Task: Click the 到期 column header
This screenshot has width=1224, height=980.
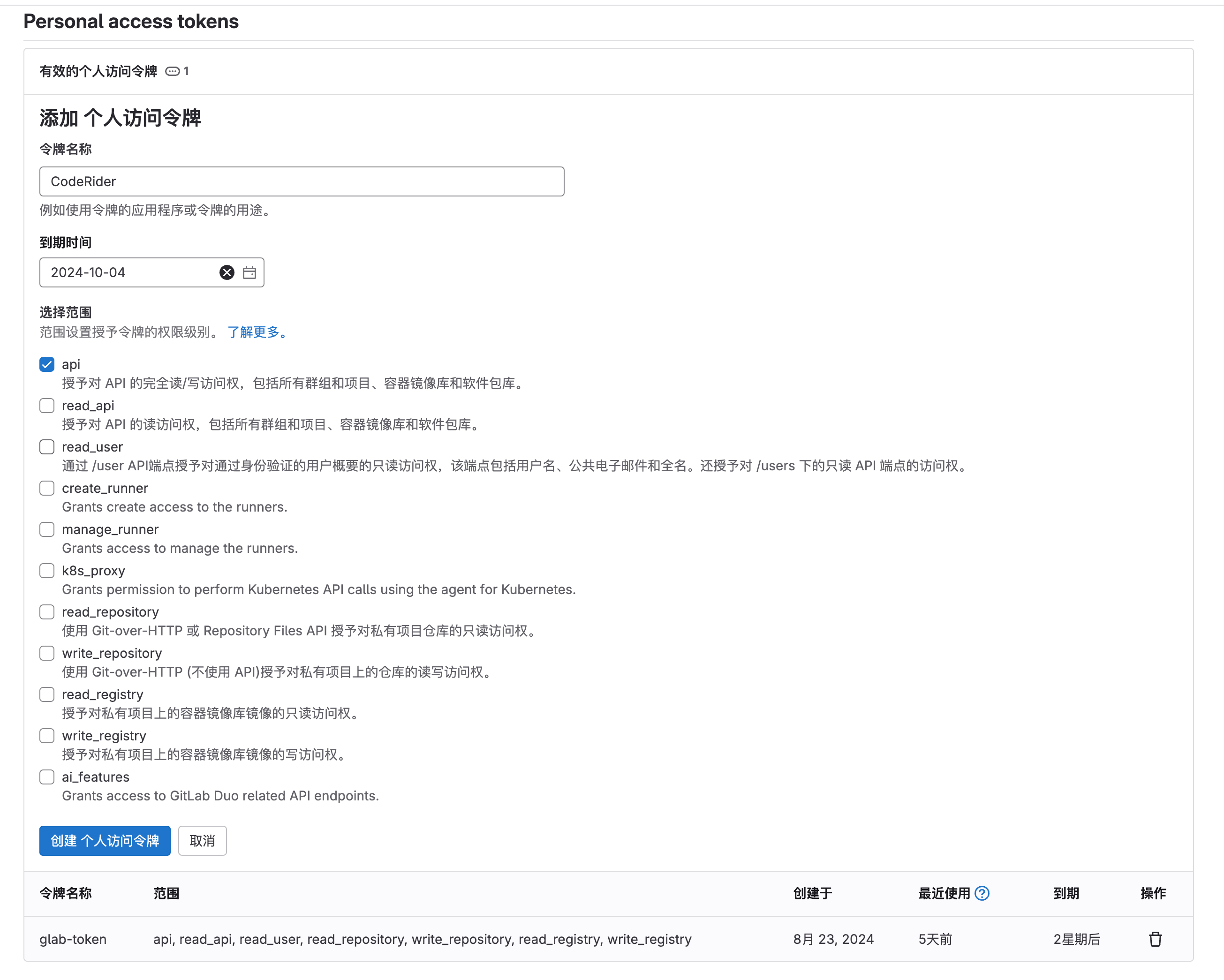Action: coord(1066,893)
